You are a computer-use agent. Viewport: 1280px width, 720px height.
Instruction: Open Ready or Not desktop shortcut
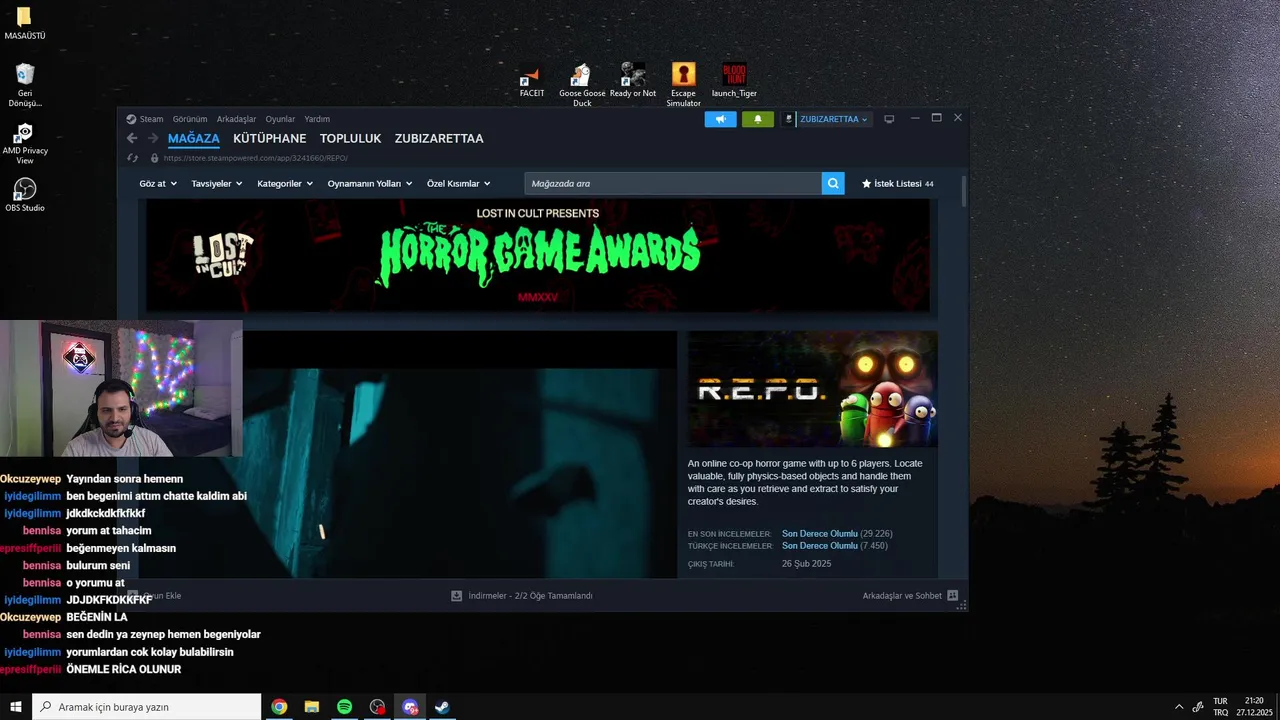point(633,80)
